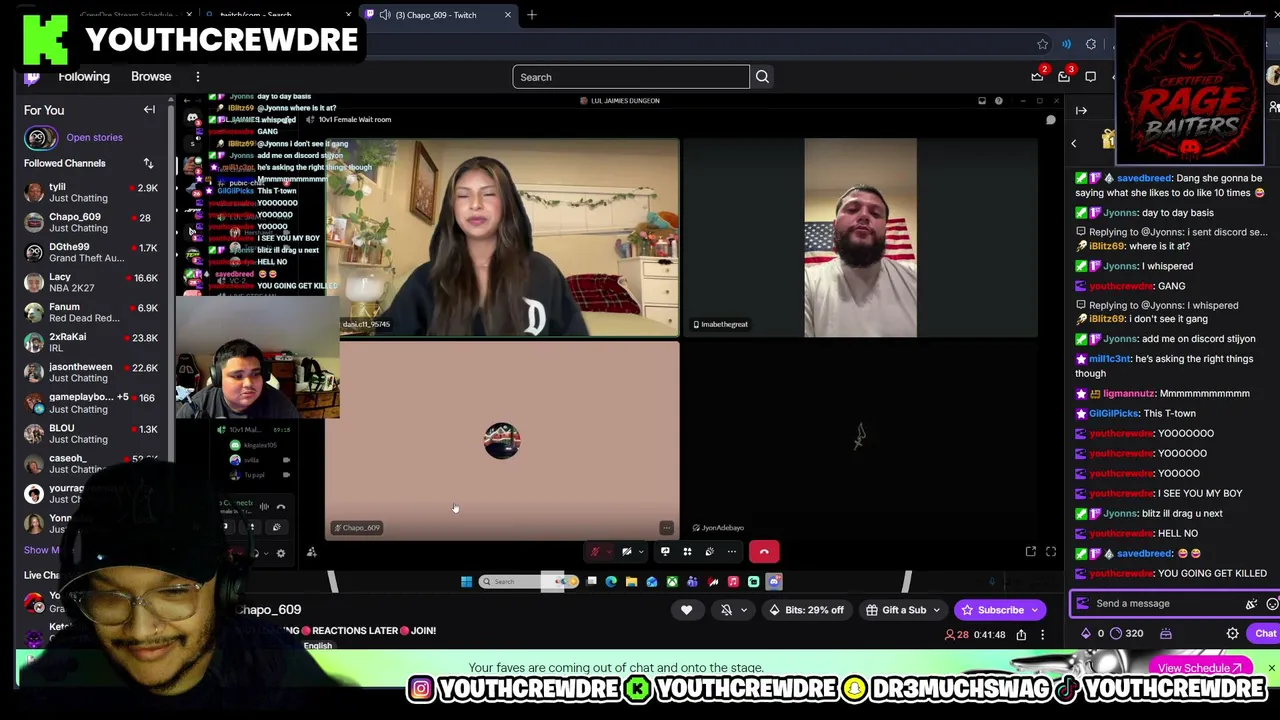Image resolution: width=1280 pixels, height=720 pixels.
Task: Toggle the tab audio indicator on Chapo_609 tab
Action: coord(385,15)
